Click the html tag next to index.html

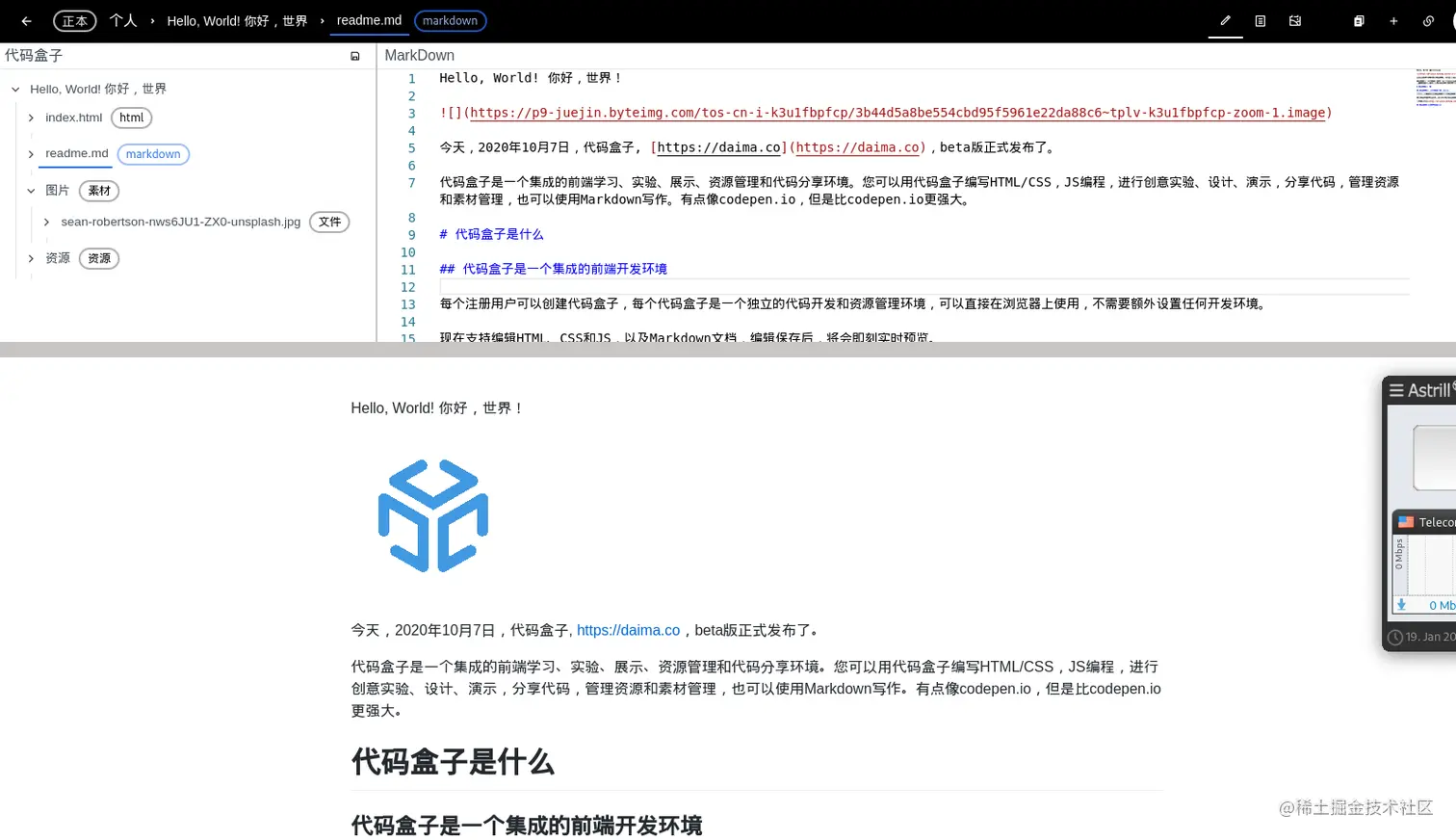click(132, 118)
